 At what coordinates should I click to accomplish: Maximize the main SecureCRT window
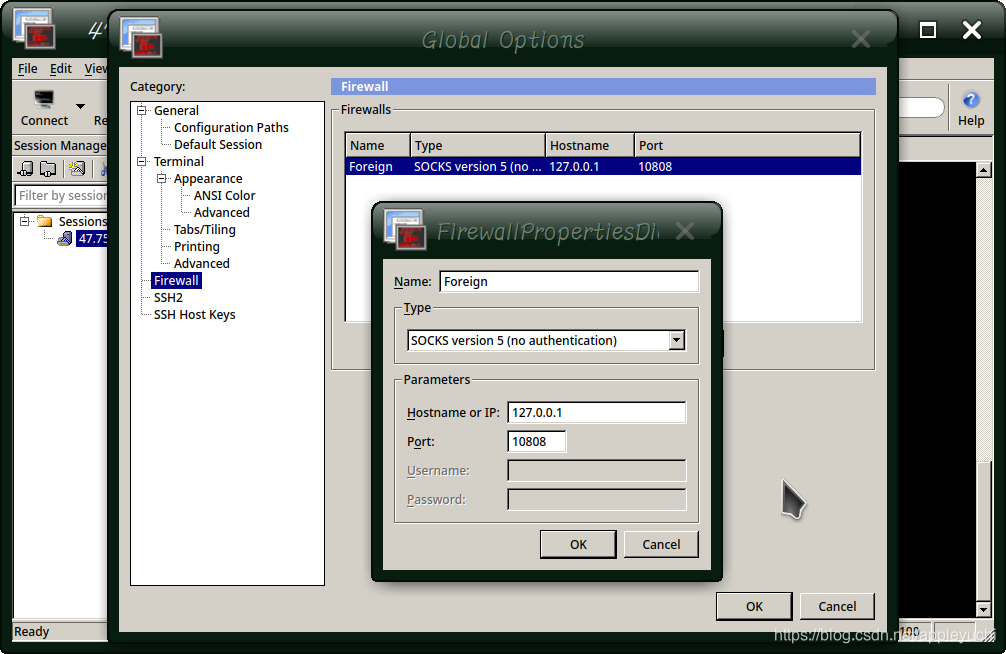928,30
